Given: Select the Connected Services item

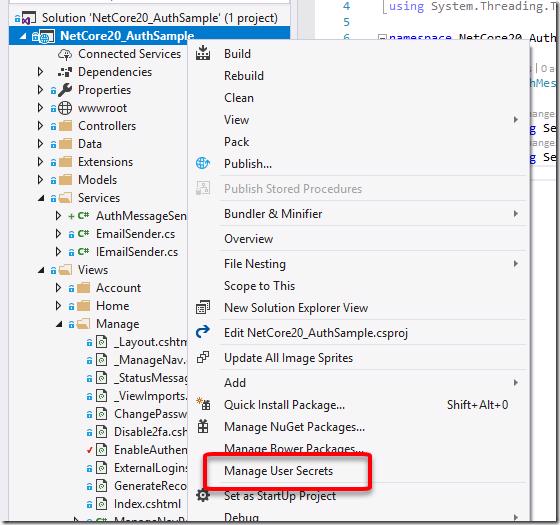Looking at the screenshot, I should [x=129, y=54].
